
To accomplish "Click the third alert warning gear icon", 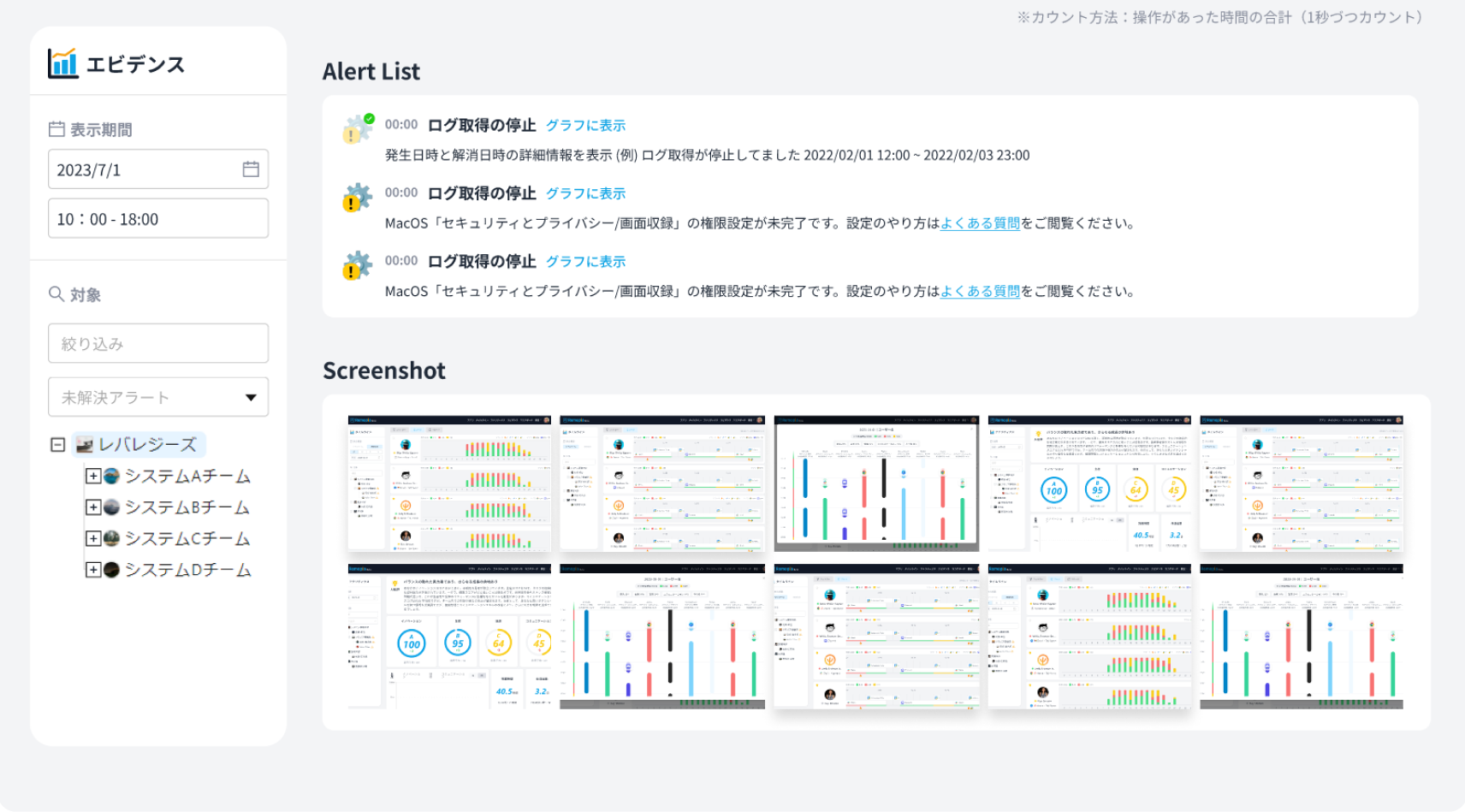I will click(x=358, y=266).
